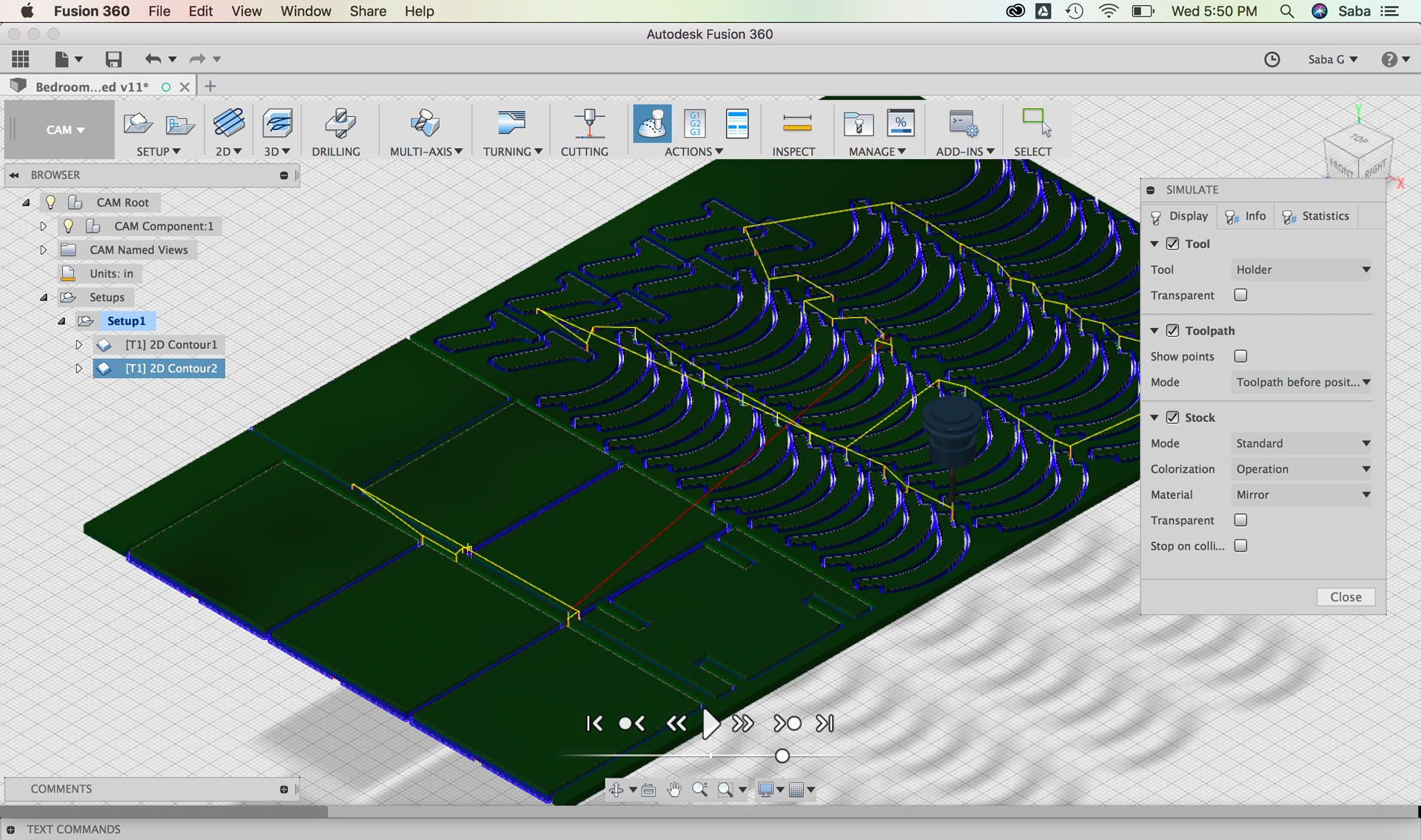The image size is (1421, 840).
Task: Click the Close button in Simulate panel
Action: tap(1345, 597)
